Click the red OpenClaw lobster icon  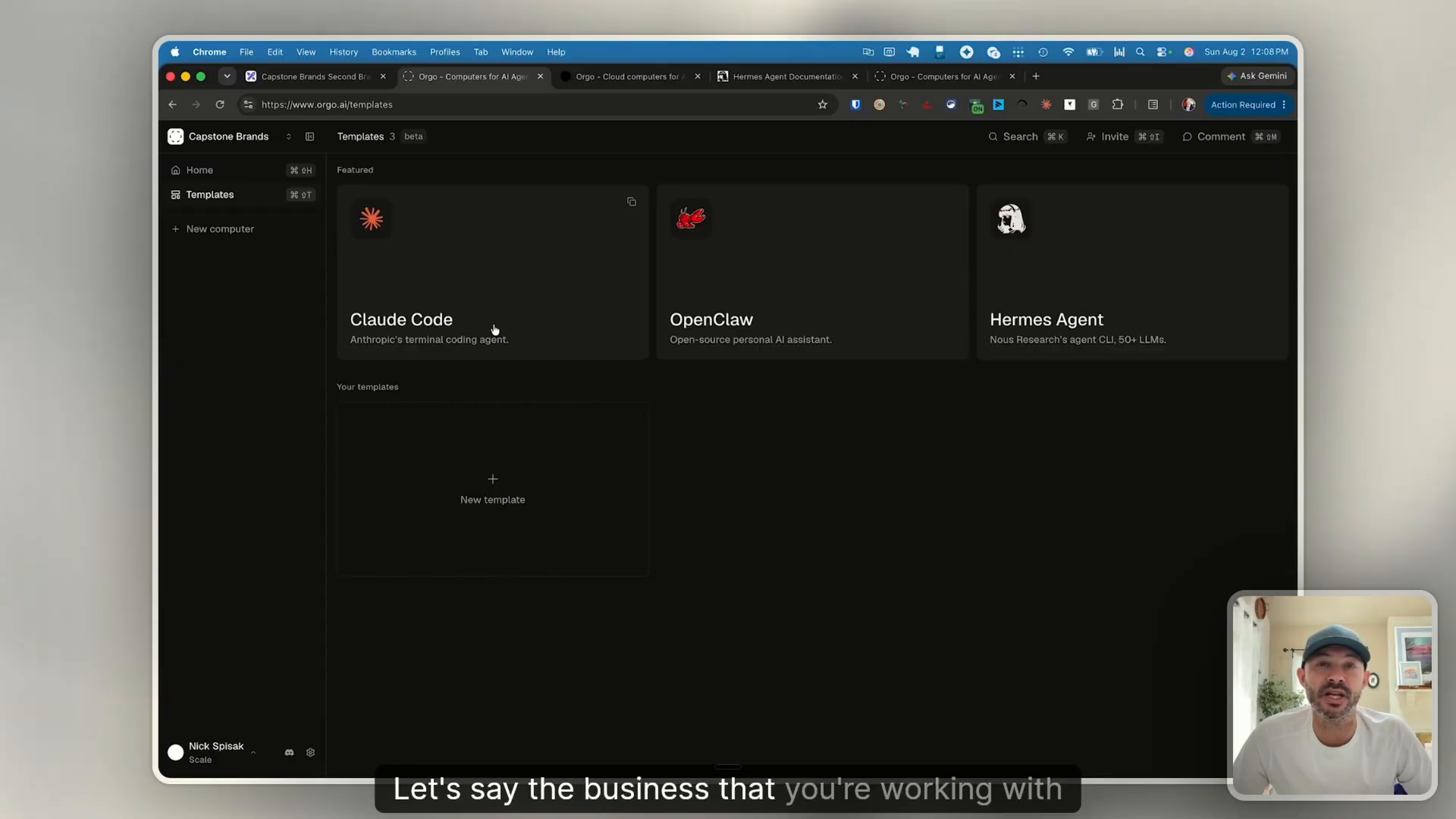pyautogui.click(x=691, y=219)
